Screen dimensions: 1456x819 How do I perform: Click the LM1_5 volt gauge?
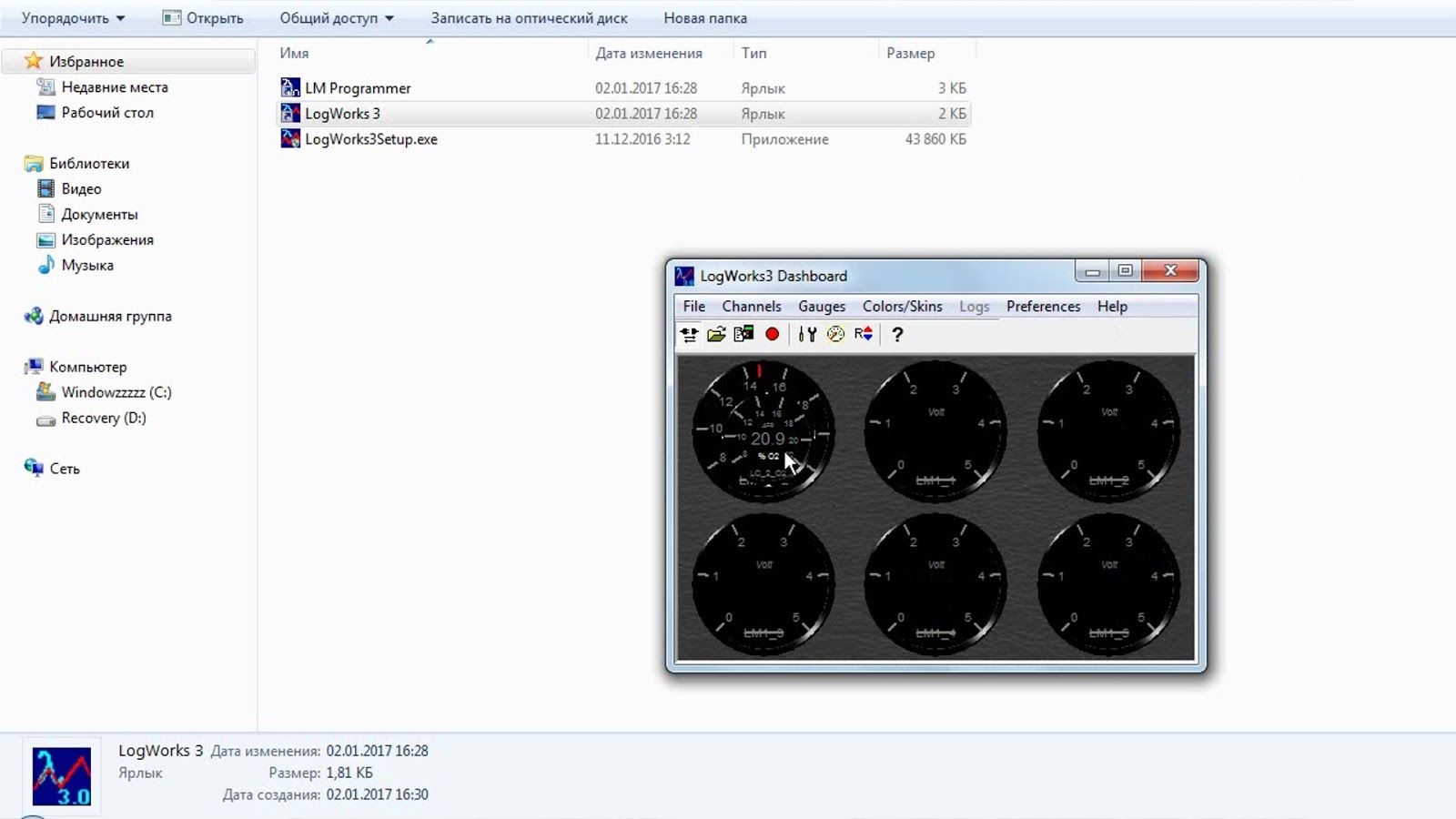coord(1108,585)
